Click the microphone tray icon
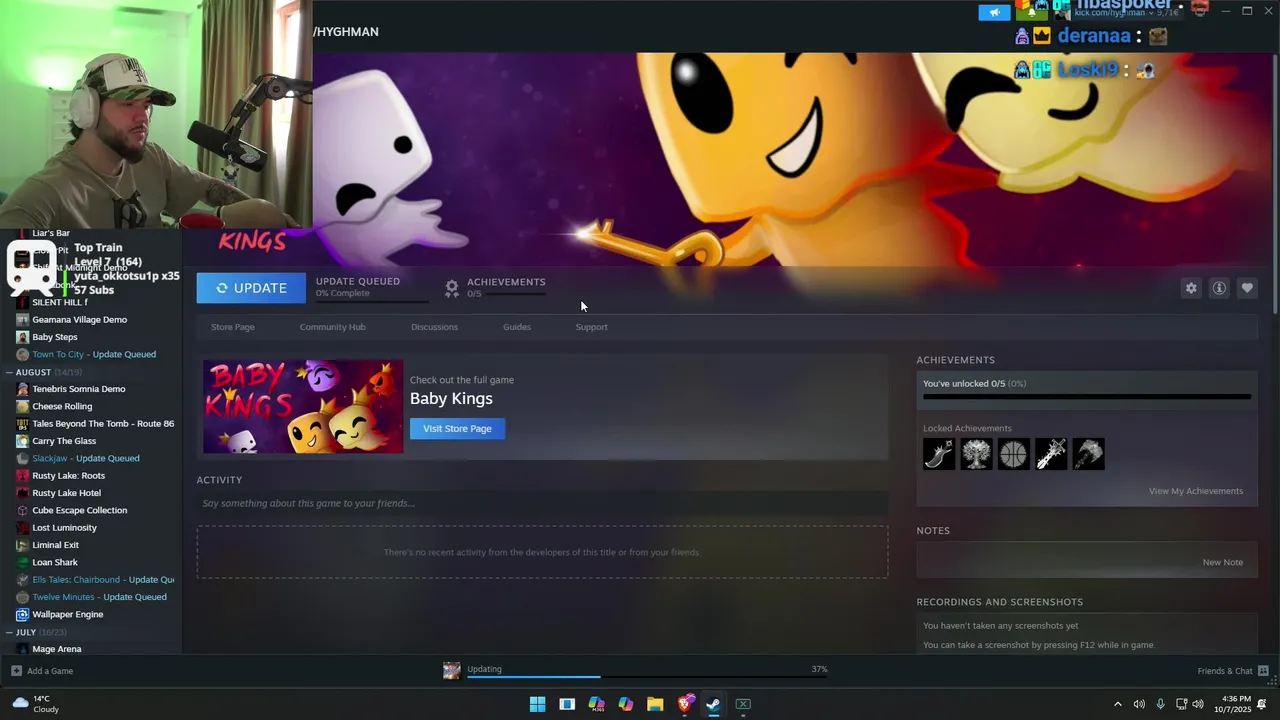 click(1160, 704)
